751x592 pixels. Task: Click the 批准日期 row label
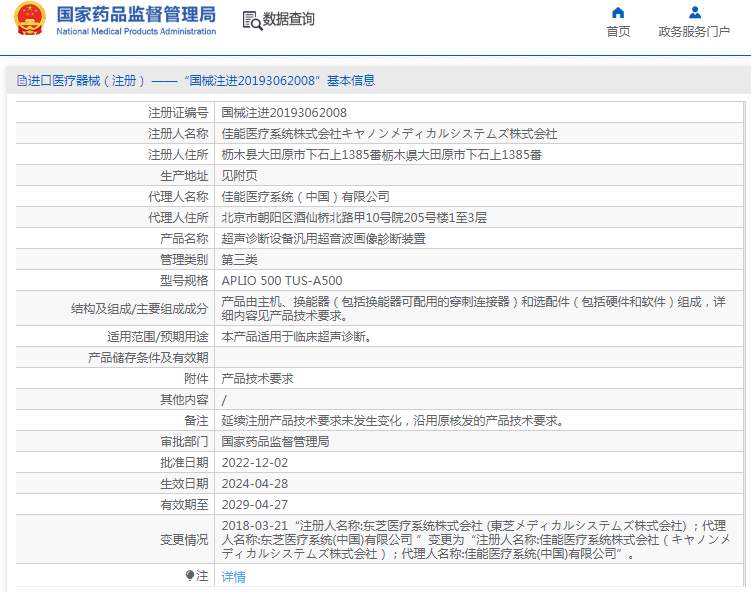184,463
